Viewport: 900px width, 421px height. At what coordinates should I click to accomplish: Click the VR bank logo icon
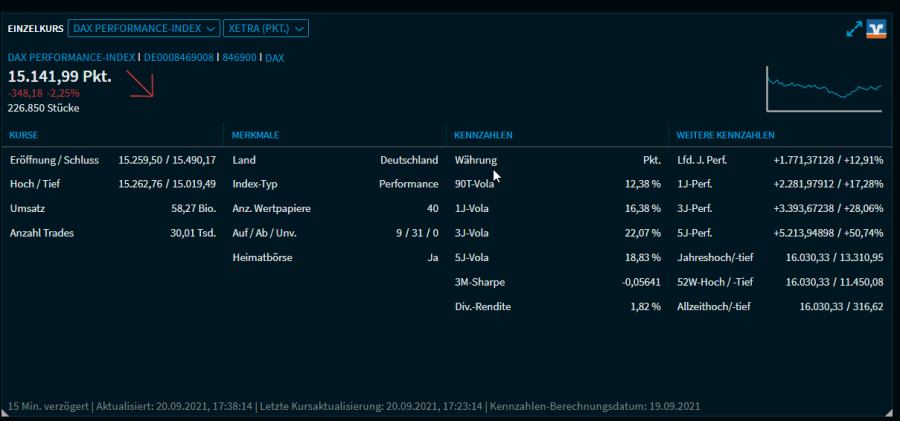coord(877,29)
